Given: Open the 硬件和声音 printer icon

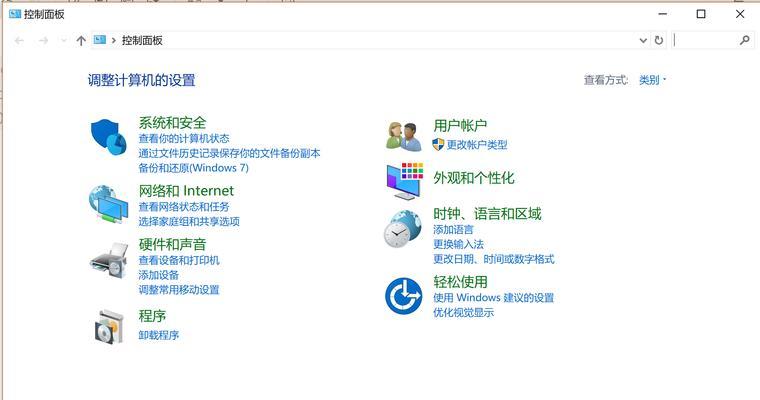Looking at the screenshot, I should (109, 260).
